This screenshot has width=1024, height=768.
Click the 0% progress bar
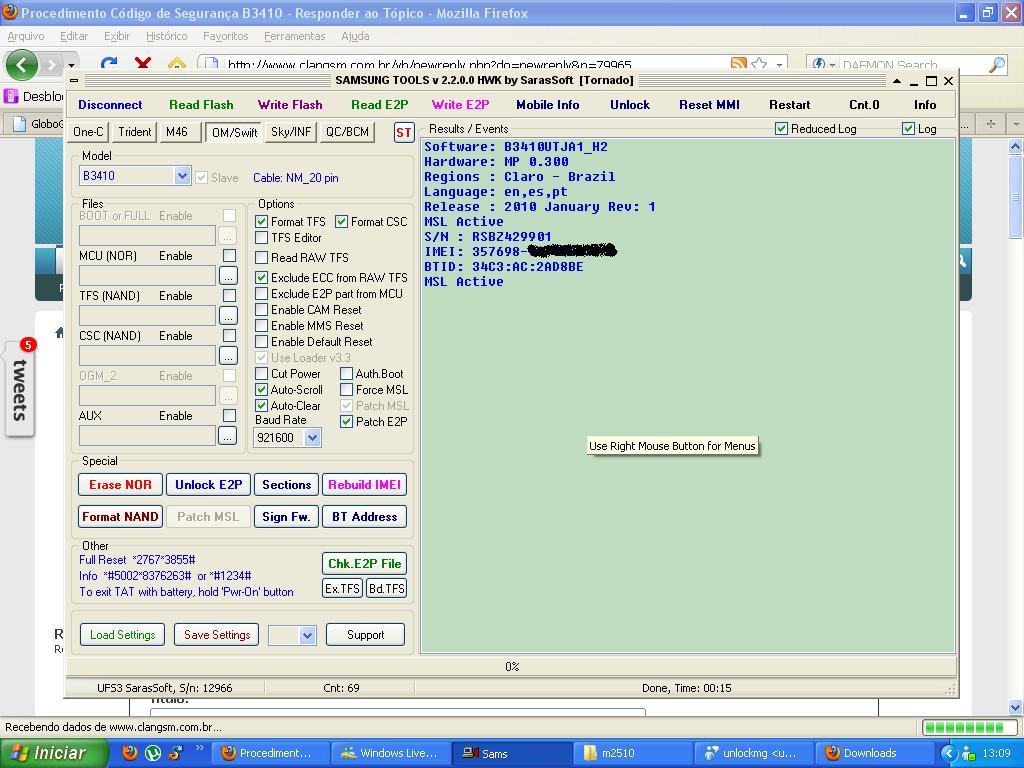click(512, 667)
